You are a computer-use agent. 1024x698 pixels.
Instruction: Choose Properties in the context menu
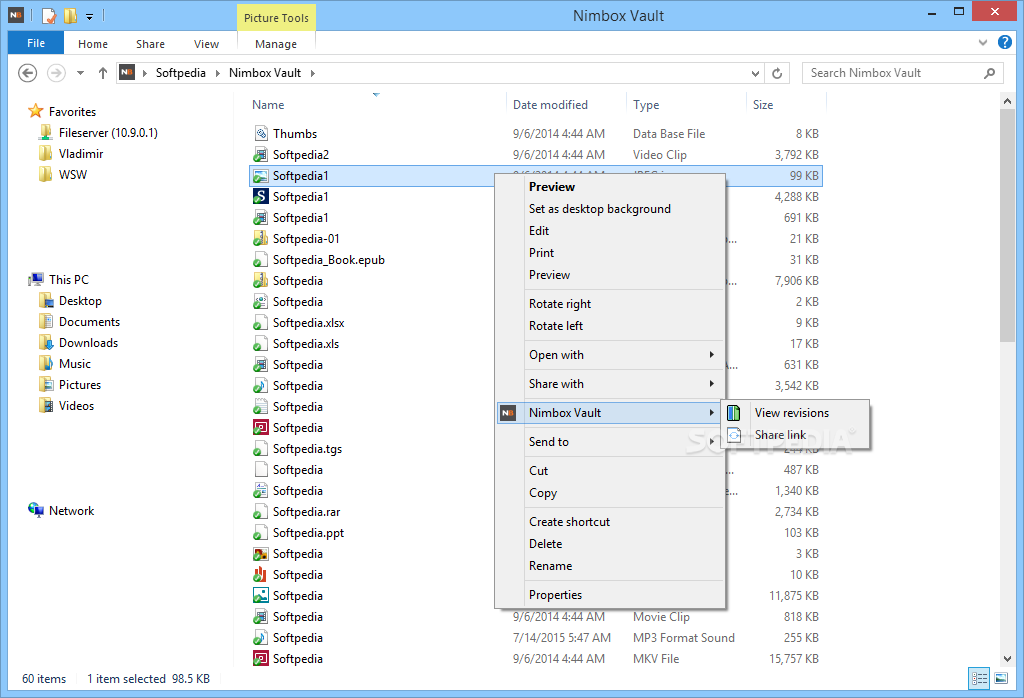coord(555,595)
